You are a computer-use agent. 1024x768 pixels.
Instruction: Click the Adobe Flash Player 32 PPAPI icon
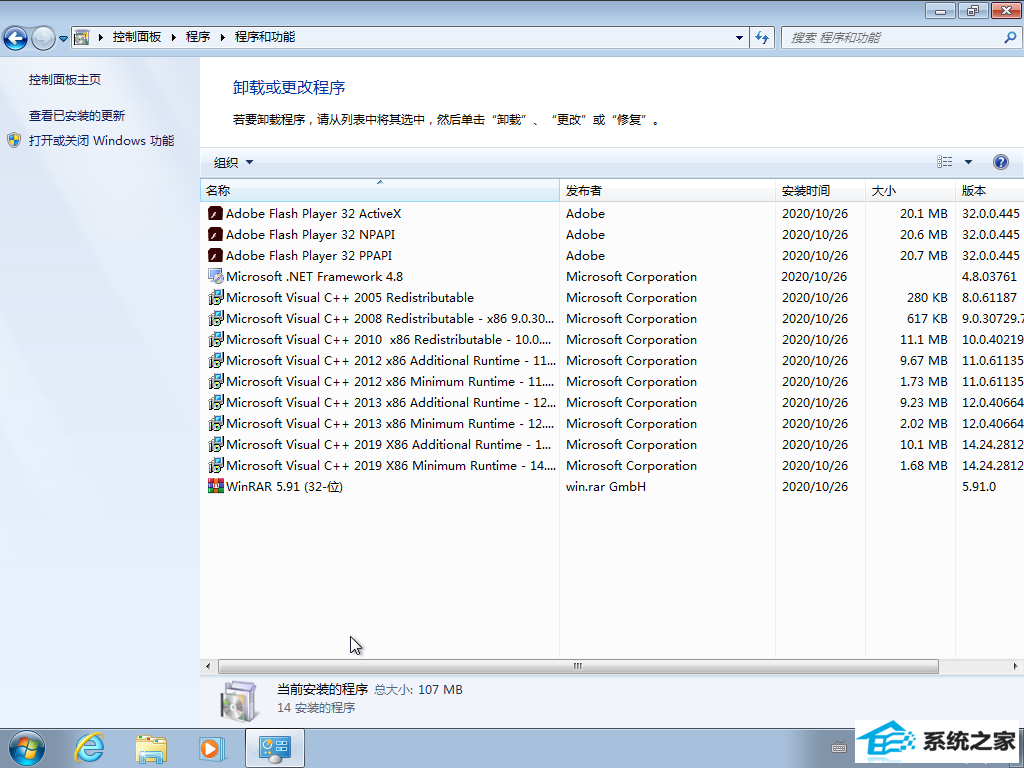pyautogui.click(x=215, y=255)
